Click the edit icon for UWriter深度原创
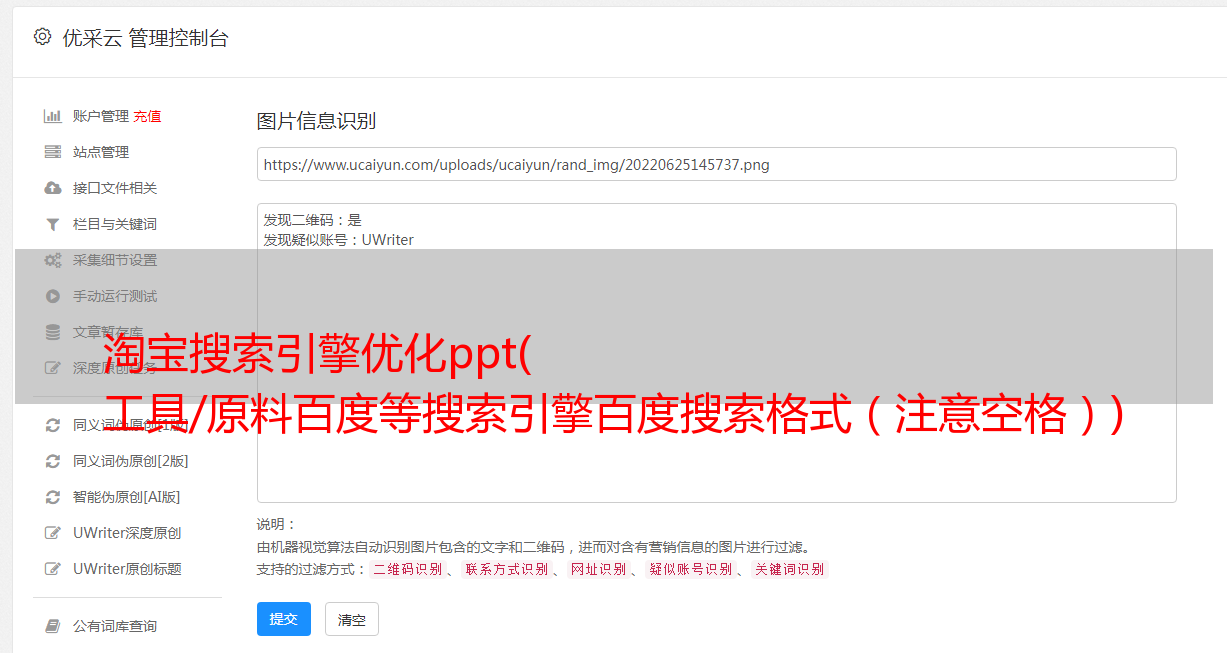 53,533
